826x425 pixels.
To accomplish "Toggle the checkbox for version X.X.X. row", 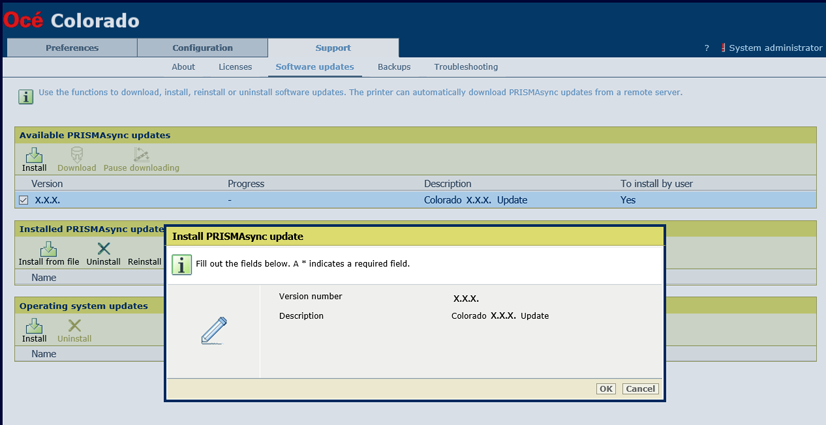I will (23, 200).
